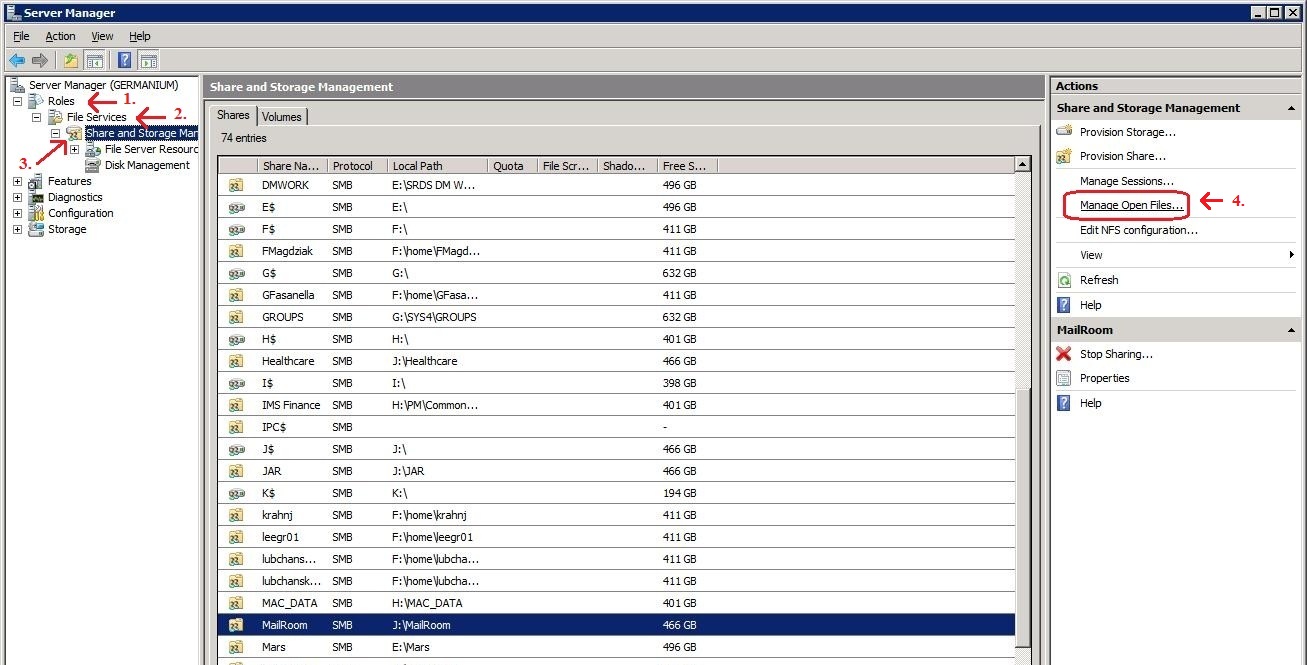Screen dimensions: 1307x665
Task: Click the Forward arrow toolbar icon
Action: pos(40,60)
